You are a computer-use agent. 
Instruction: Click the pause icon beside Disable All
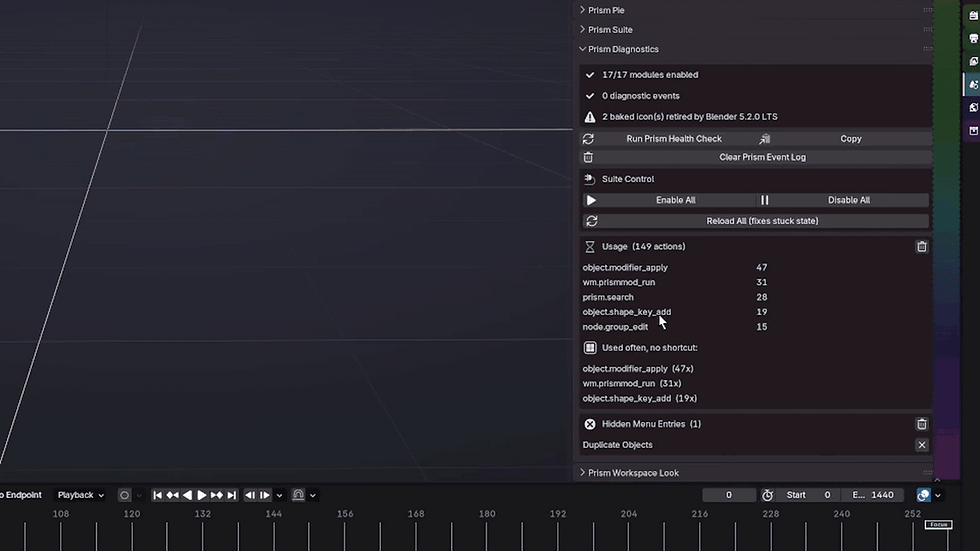(x=764, y=200)
